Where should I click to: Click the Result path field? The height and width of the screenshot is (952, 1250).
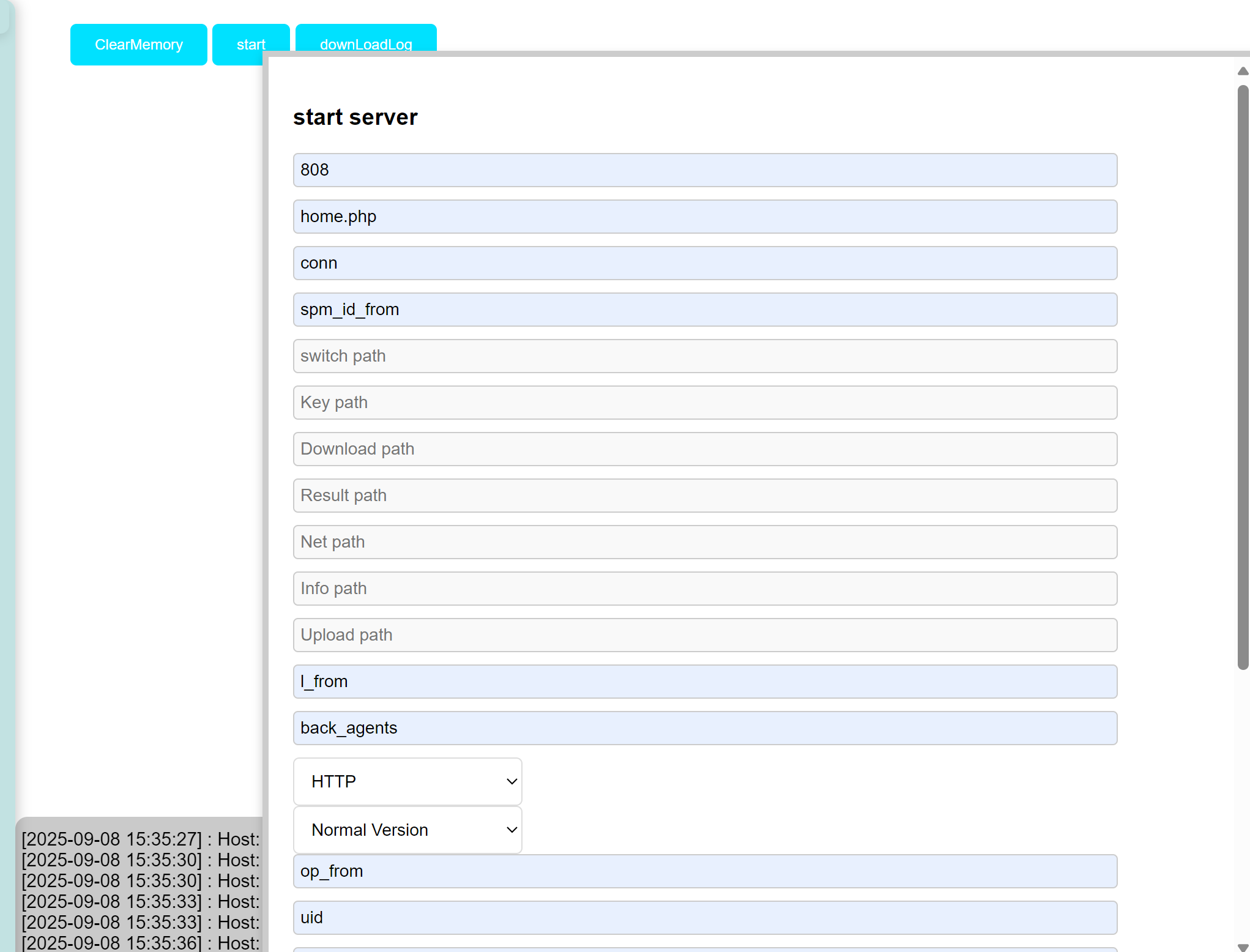pyautogui.click(x=705, y=496)
